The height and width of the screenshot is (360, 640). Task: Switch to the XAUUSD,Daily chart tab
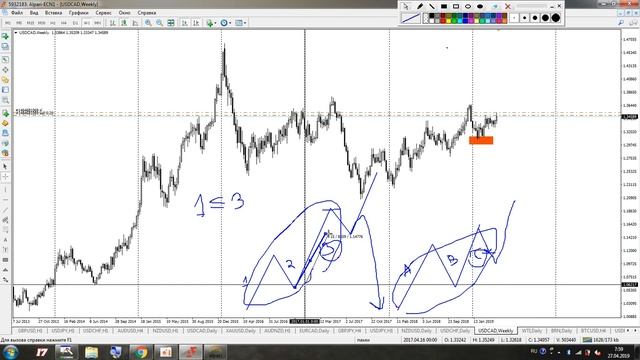240,331
